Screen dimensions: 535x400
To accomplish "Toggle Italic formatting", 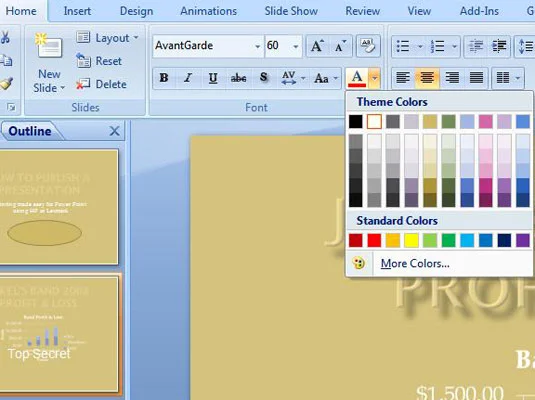I will pos(188,78).
